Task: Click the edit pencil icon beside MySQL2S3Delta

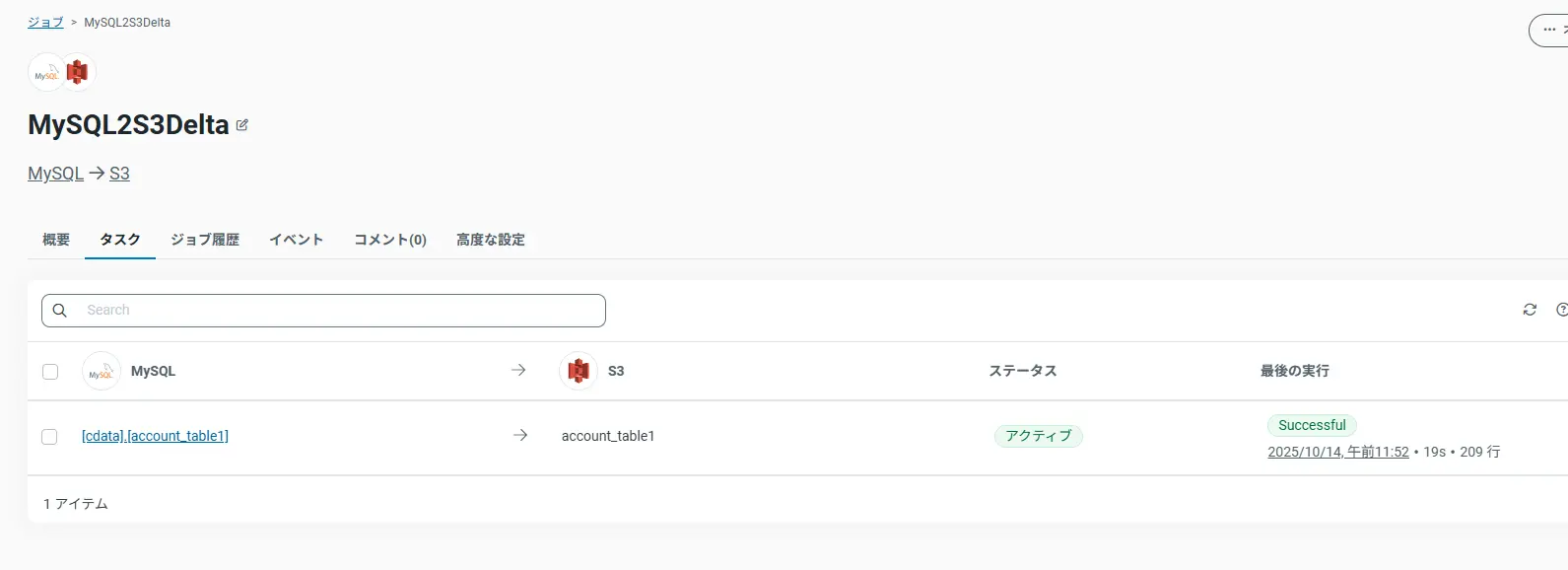Action: point(242,125)
